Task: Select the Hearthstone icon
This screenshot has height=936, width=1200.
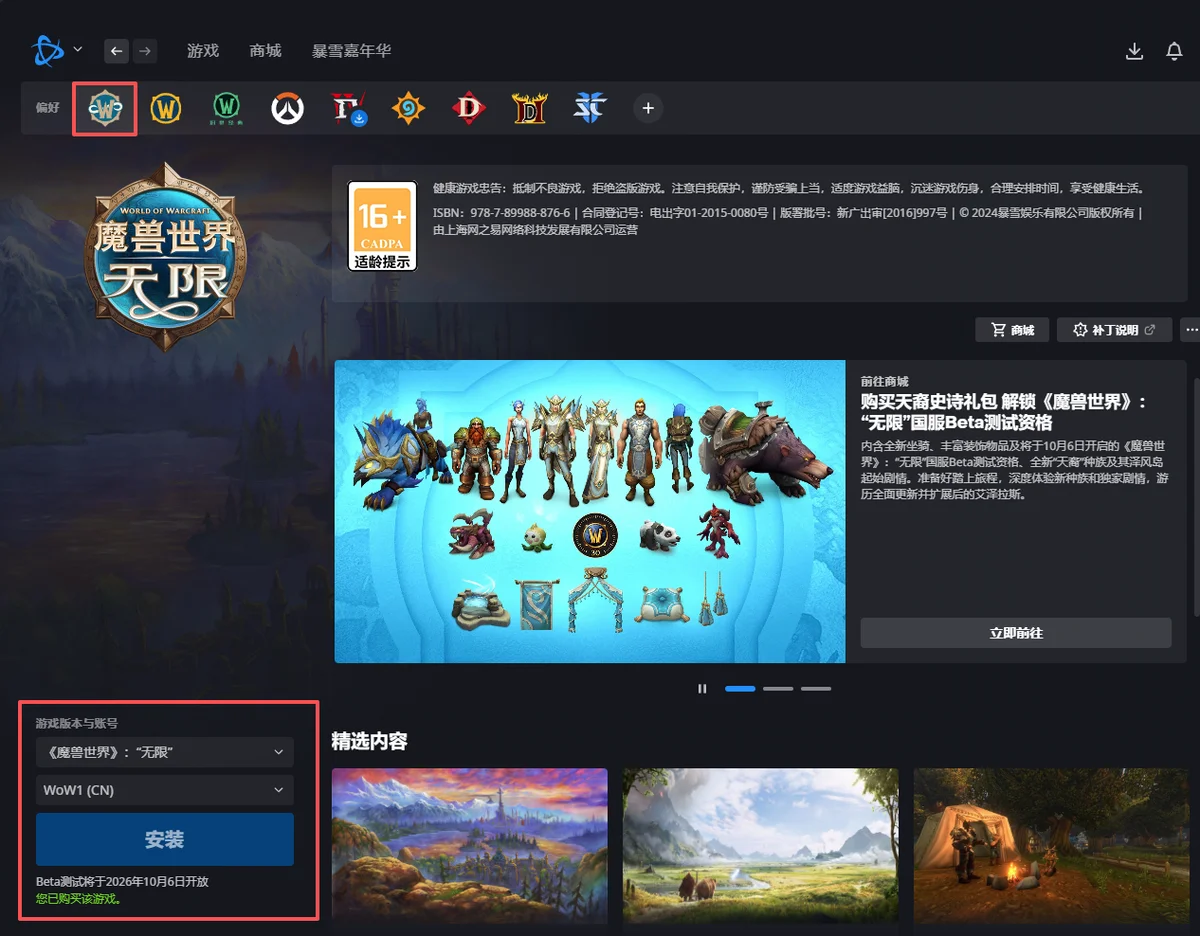Action: point(408,108)
